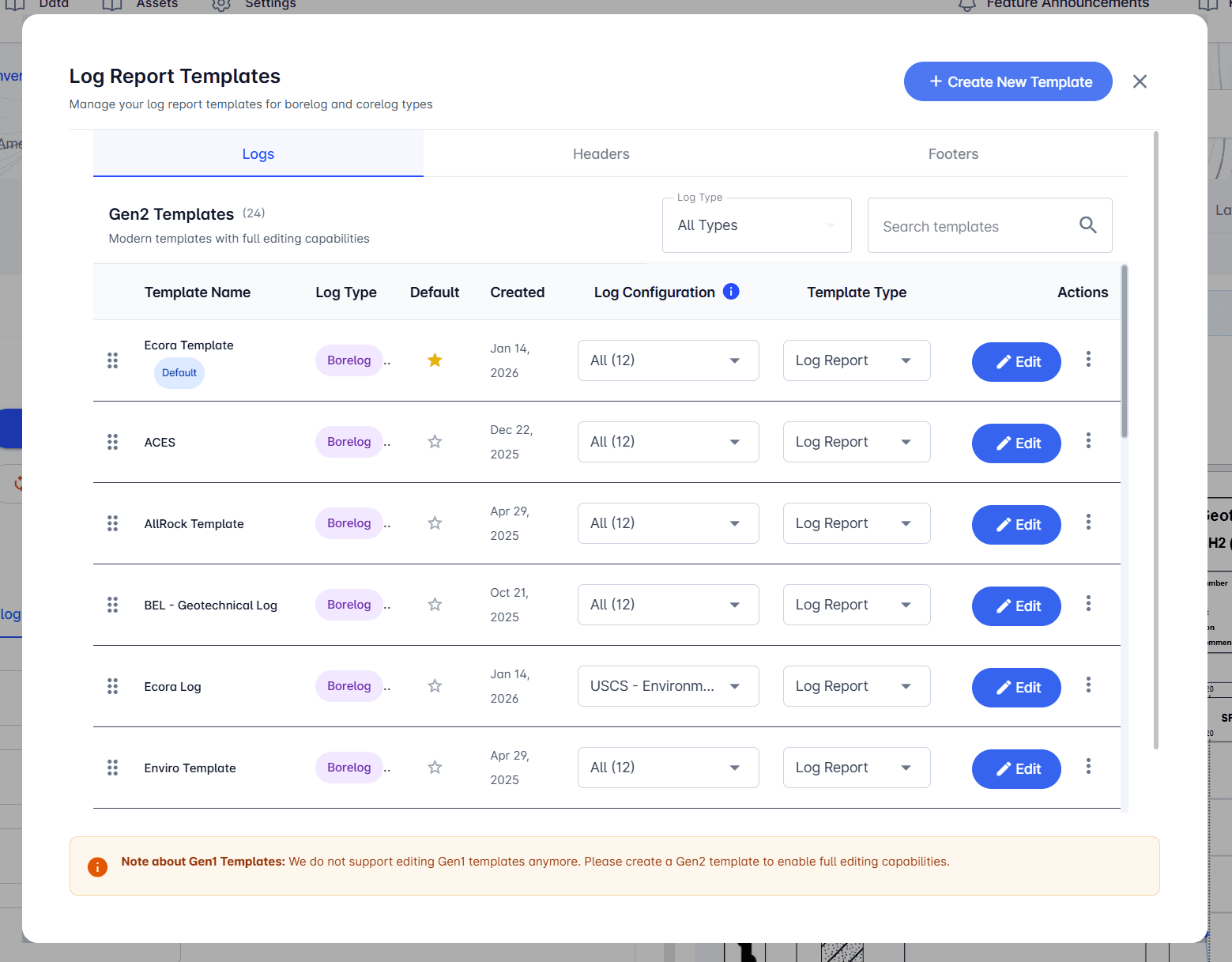The image size is (1232, 962).
Task: Switch to the Footers tab
Action: click(x=952, y=154)
